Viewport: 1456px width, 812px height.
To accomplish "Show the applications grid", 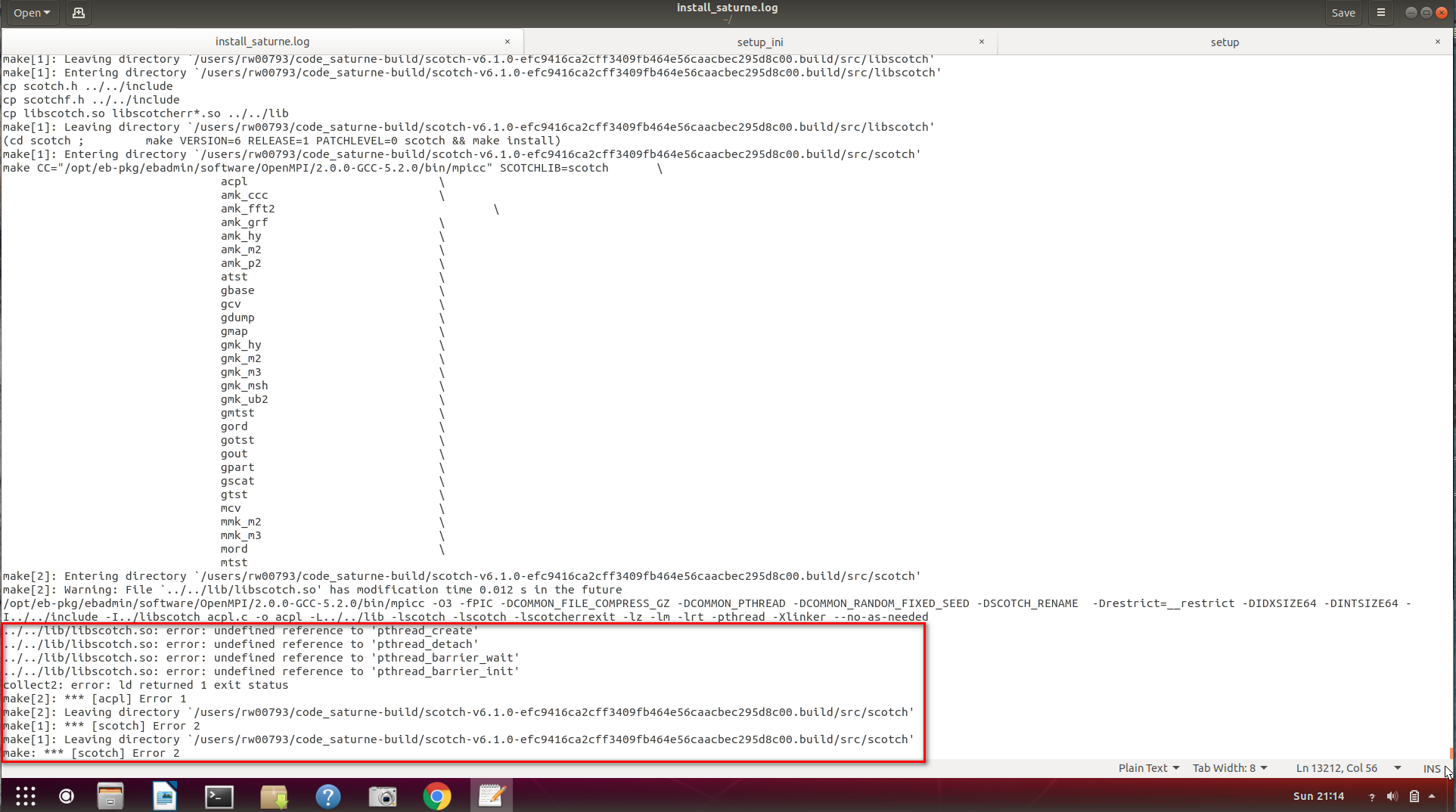I will pos(26,796).
